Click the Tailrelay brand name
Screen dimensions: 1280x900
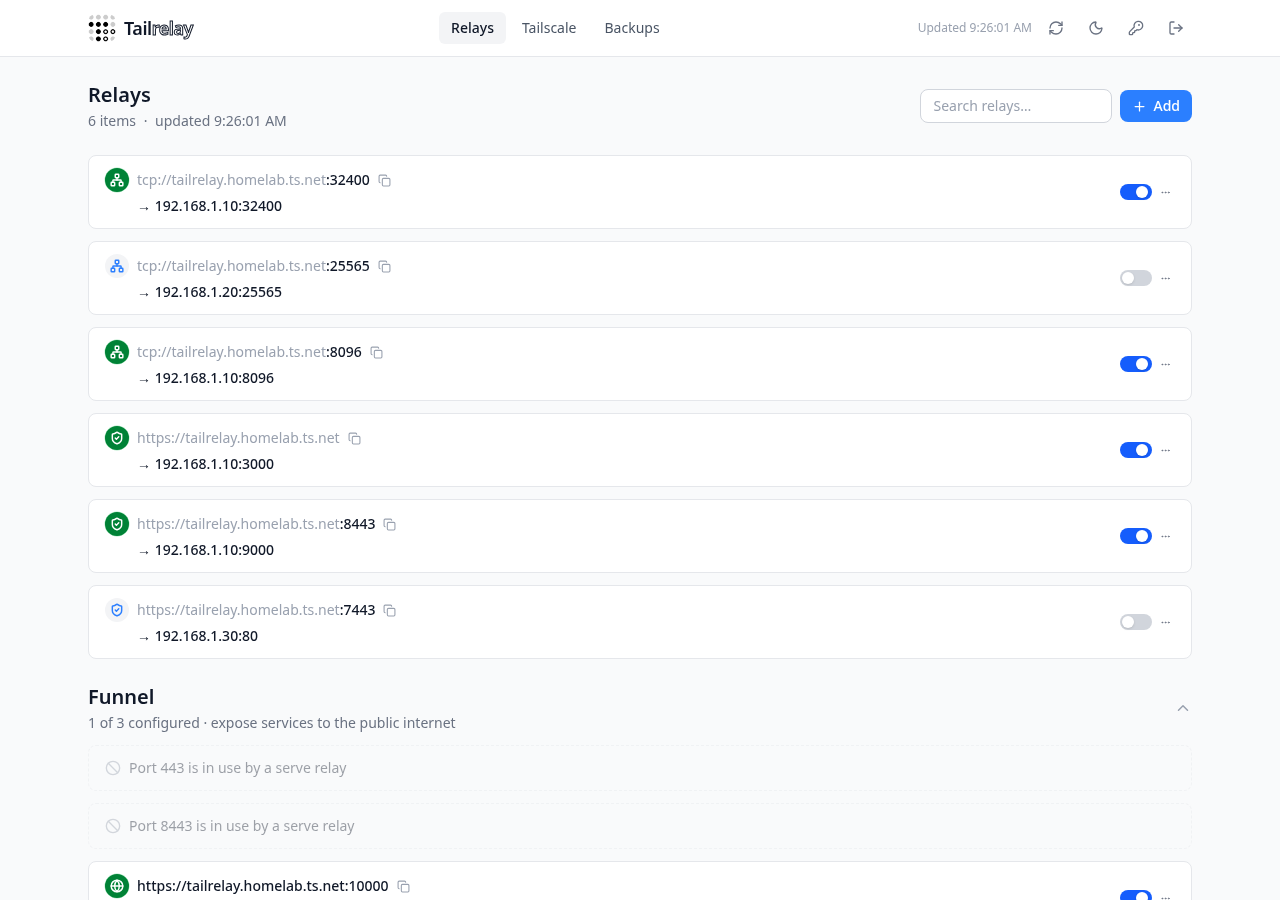click(x=159, y=29)
